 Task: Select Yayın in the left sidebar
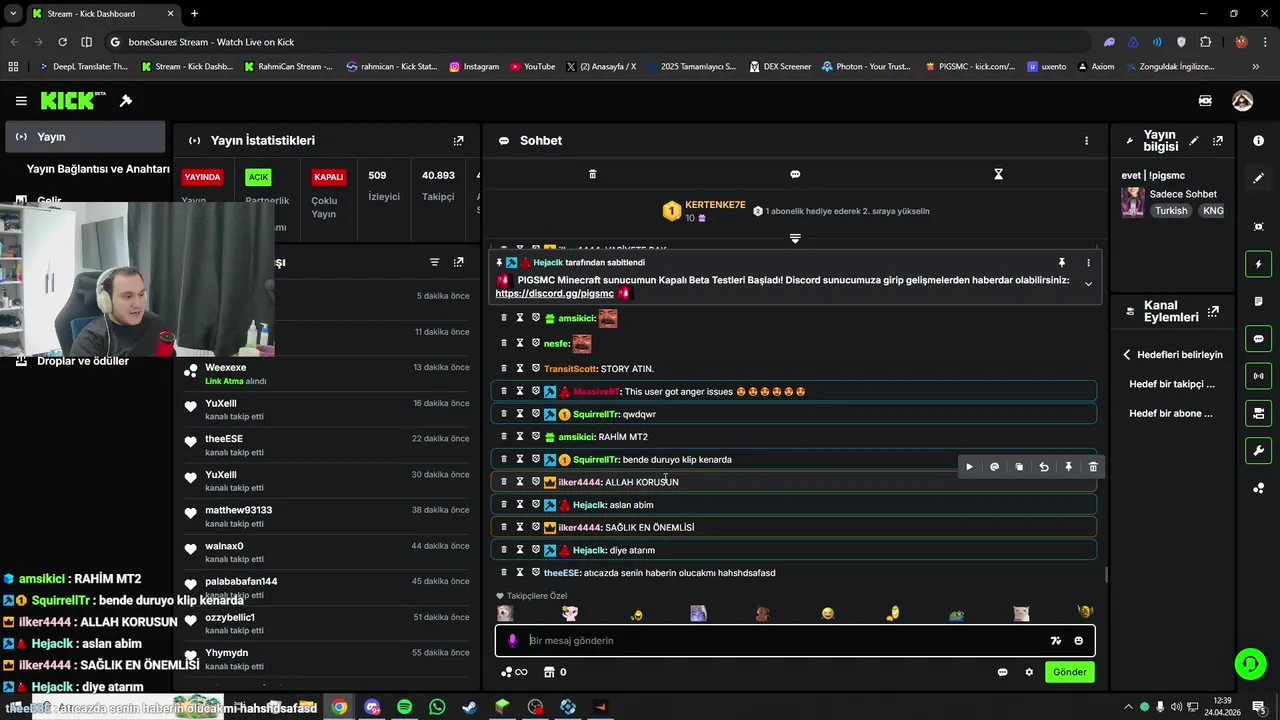(x=84, y=137)
